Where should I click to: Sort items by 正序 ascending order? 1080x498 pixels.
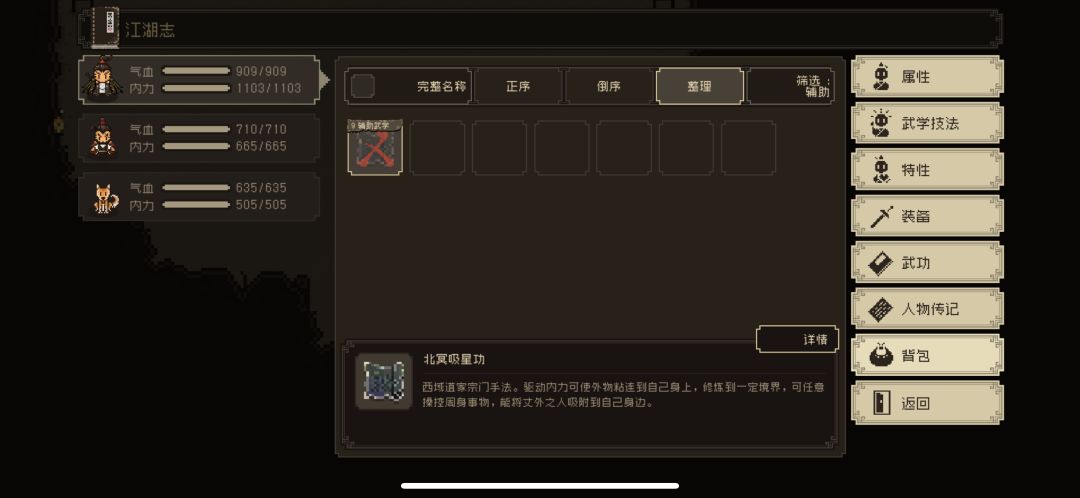pyautogui.click(x=518, y=86)
